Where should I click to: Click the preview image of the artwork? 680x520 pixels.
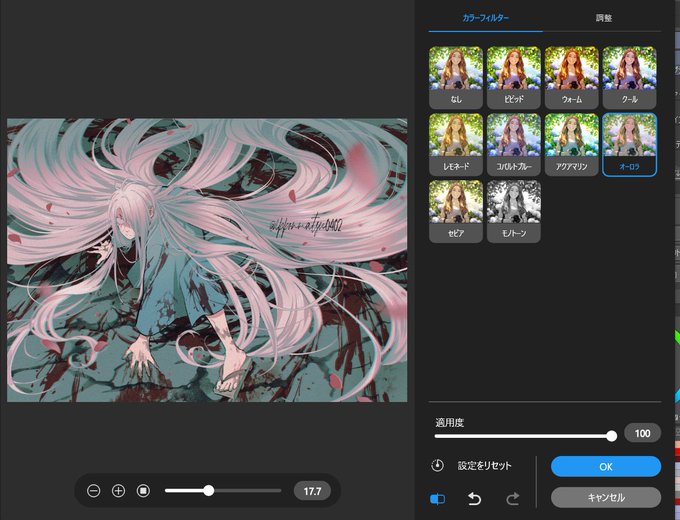click(207, 260)
